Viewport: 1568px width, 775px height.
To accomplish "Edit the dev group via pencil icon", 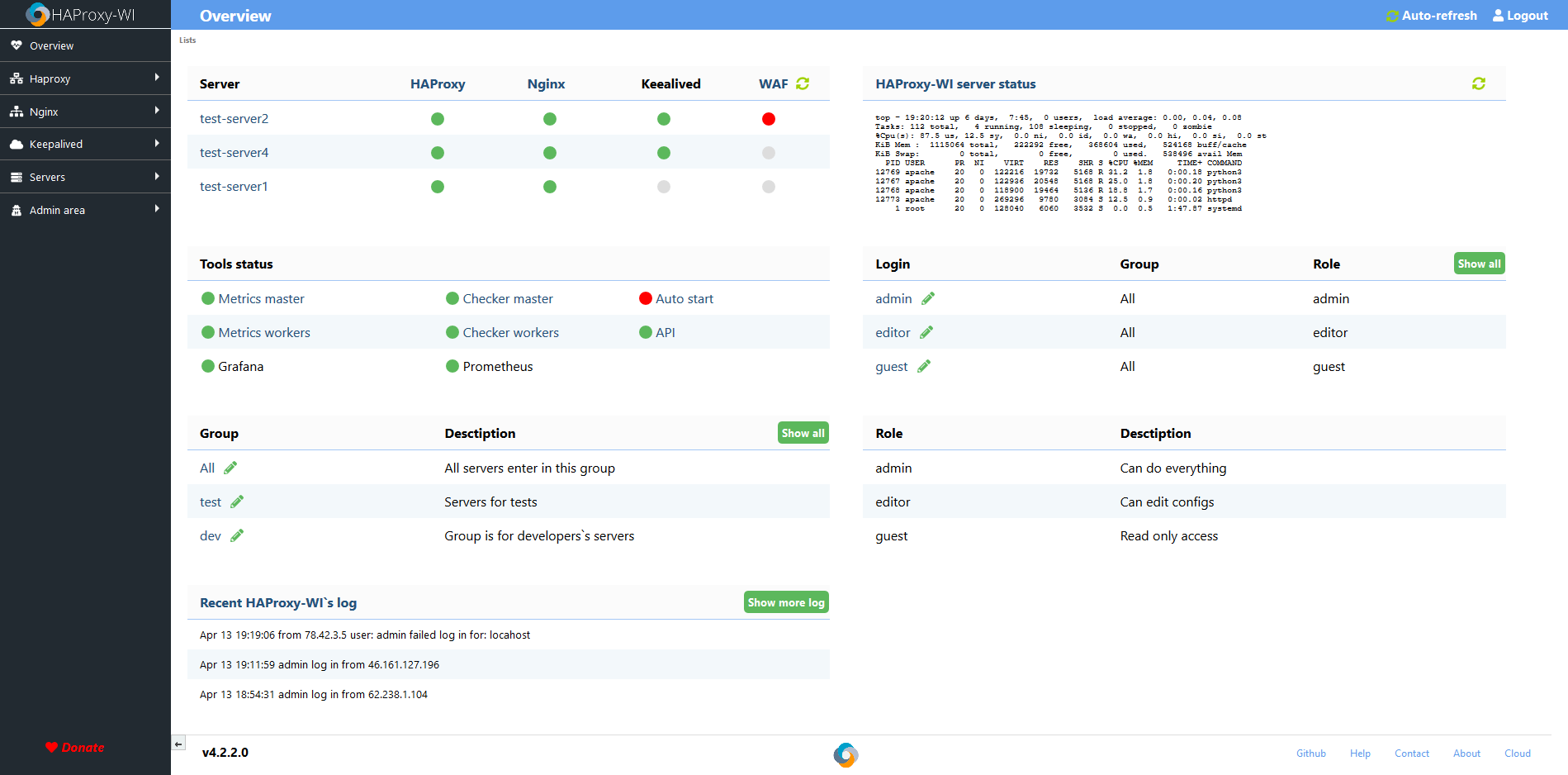I will pyautogui.click(x=237, y=535).
